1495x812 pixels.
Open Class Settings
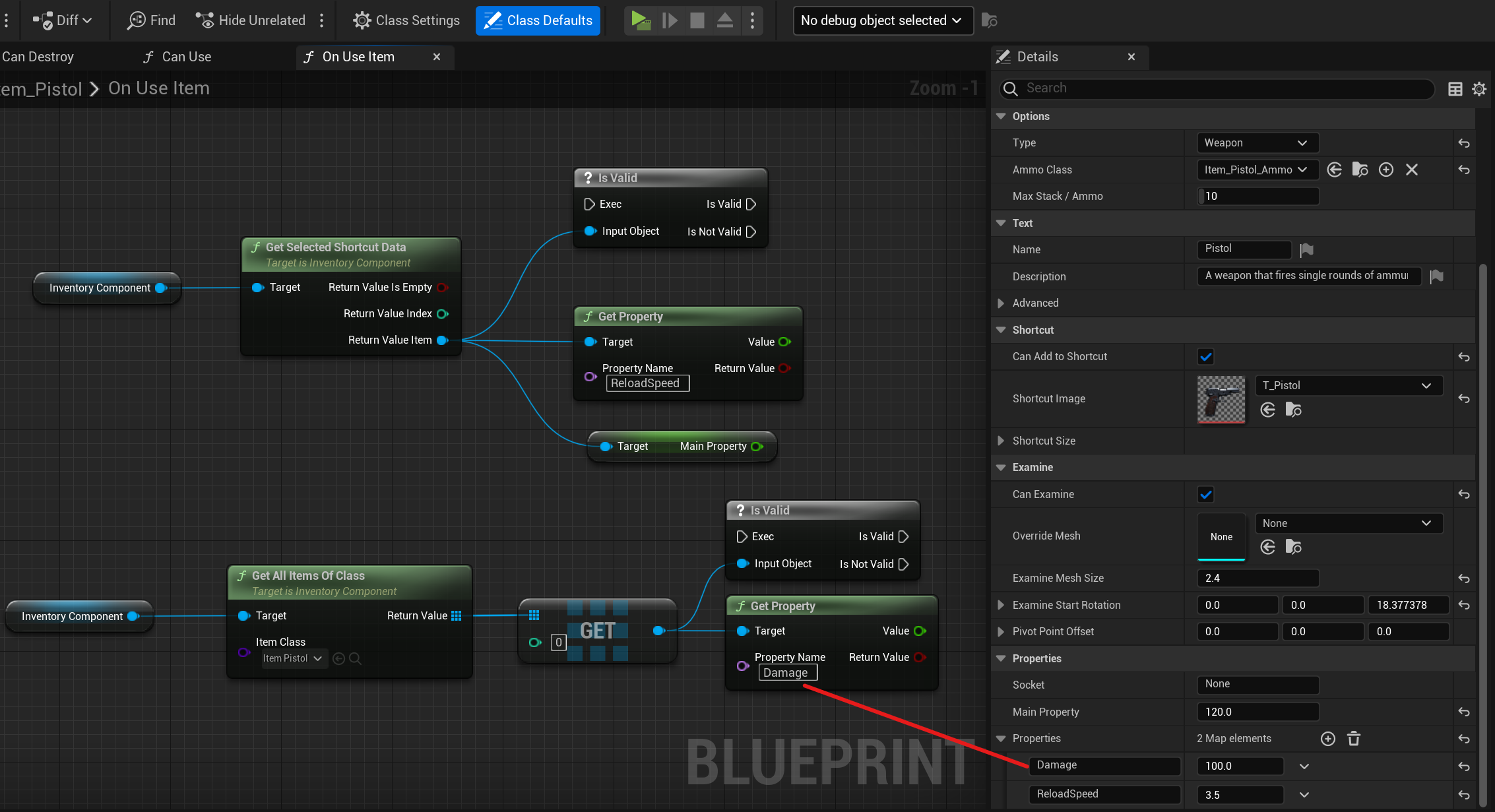pos(406,20)
